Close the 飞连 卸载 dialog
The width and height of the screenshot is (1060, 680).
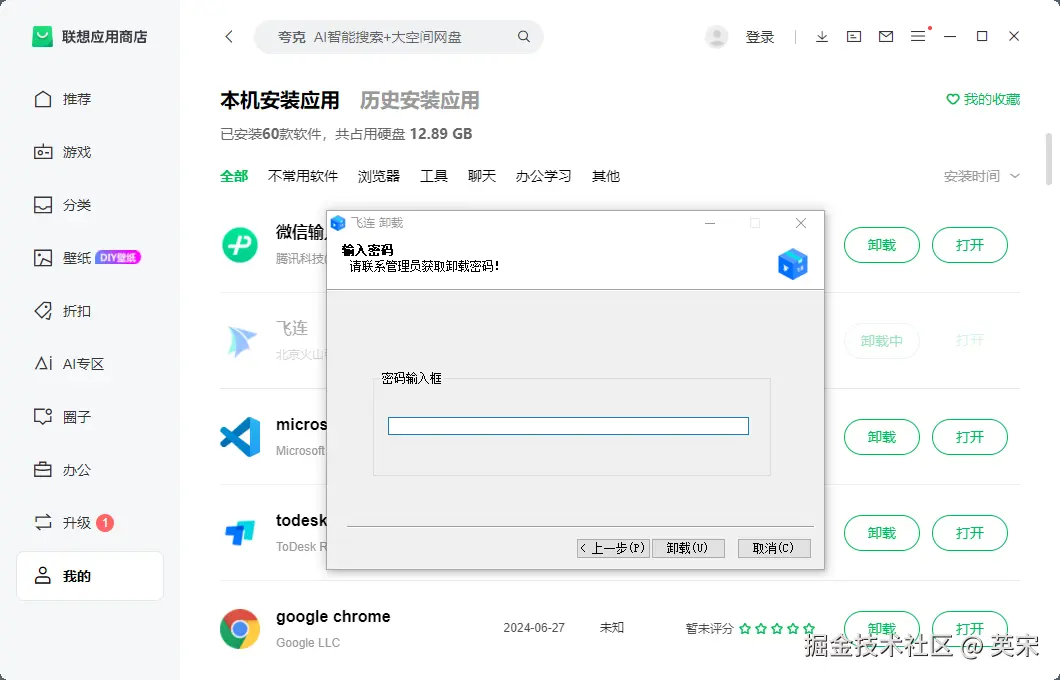800,223
